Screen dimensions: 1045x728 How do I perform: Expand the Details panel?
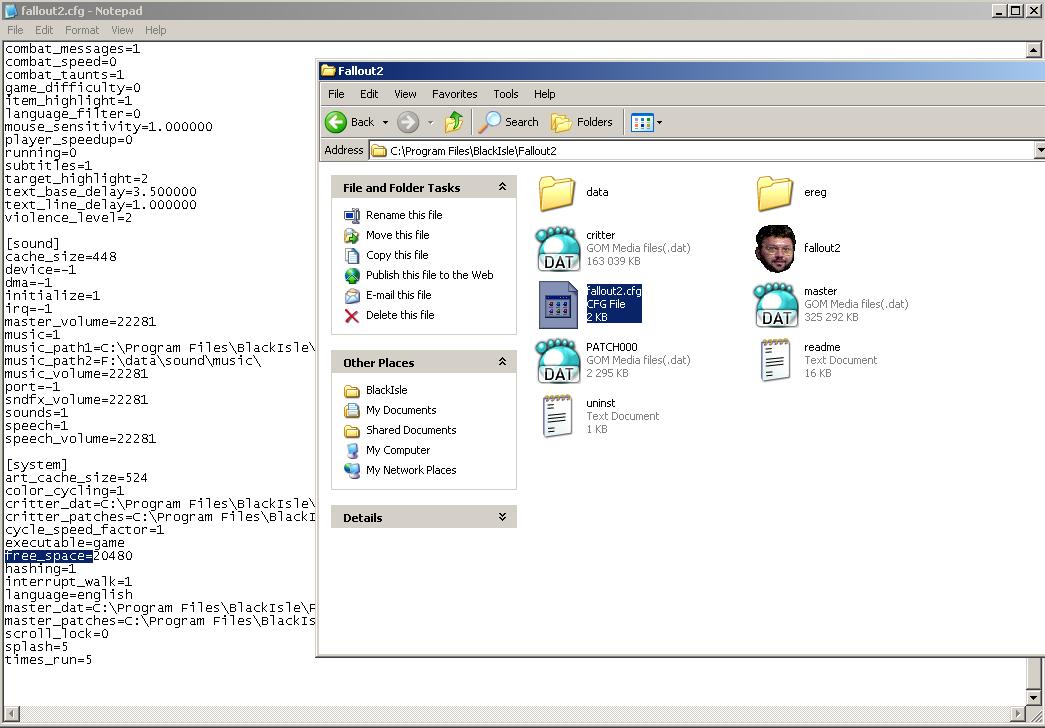click(503, 517)
